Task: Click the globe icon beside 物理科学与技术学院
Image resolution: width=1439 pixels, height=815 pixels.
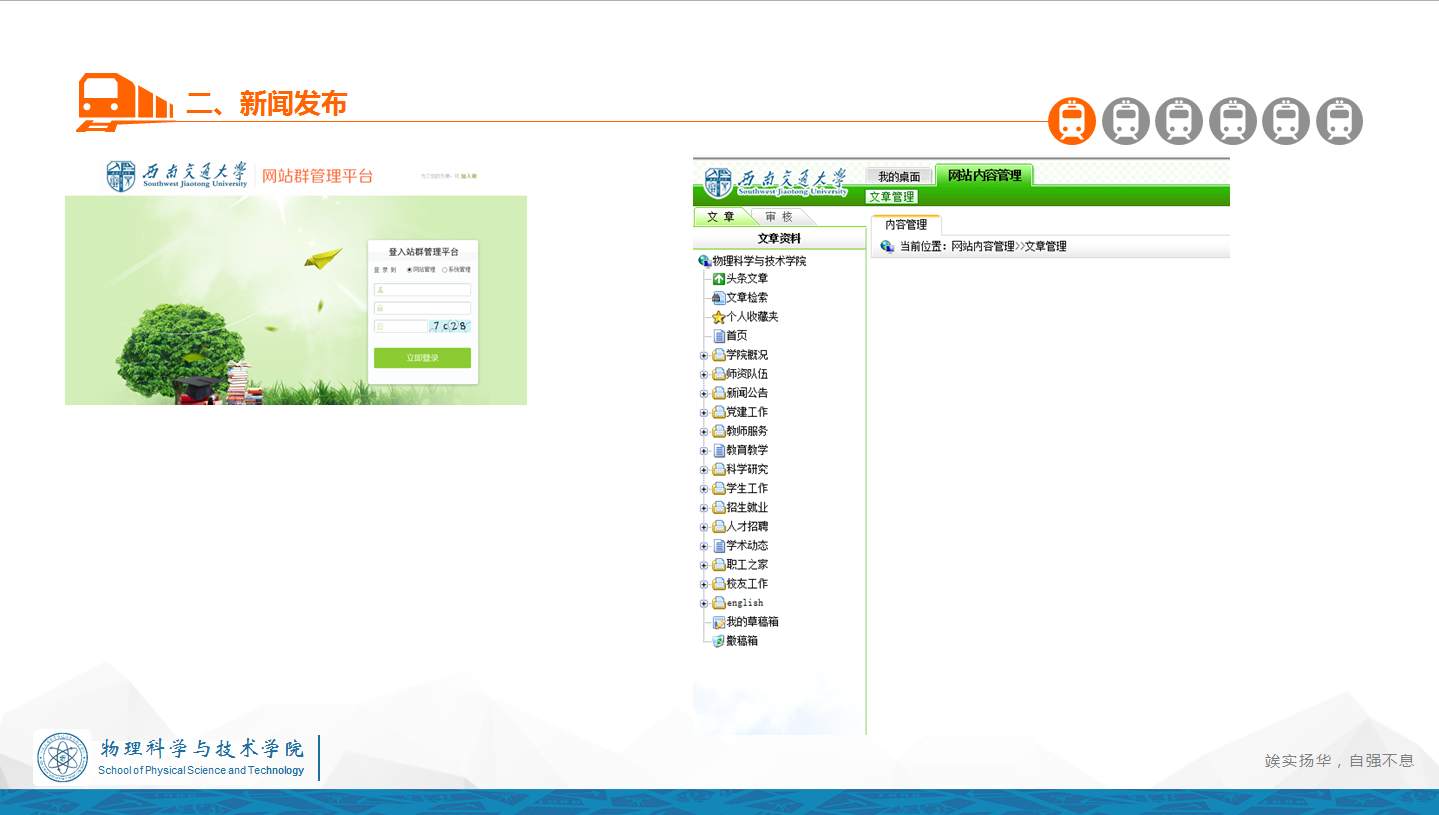Action: tap(704, 261)
